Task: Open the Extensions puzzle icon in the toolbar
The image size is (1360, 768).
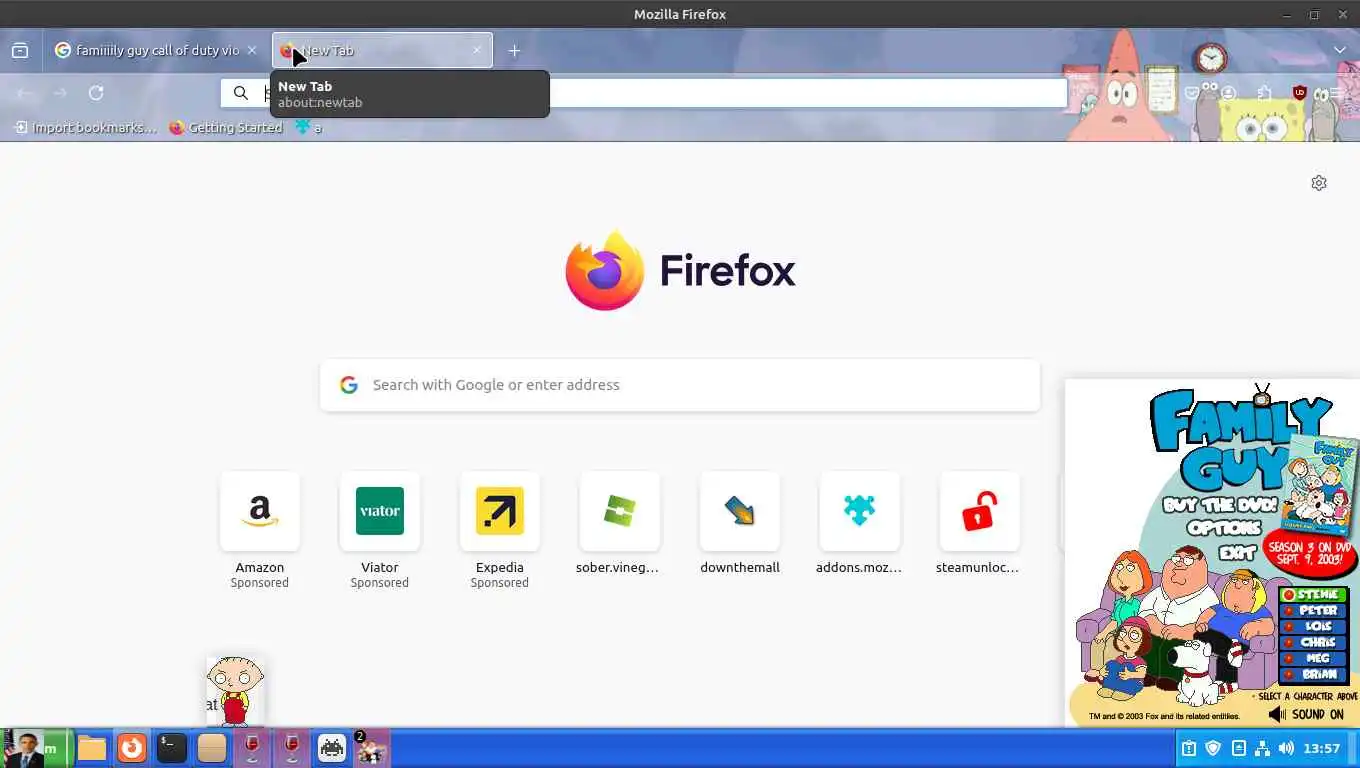Action: coord(1265,93)
